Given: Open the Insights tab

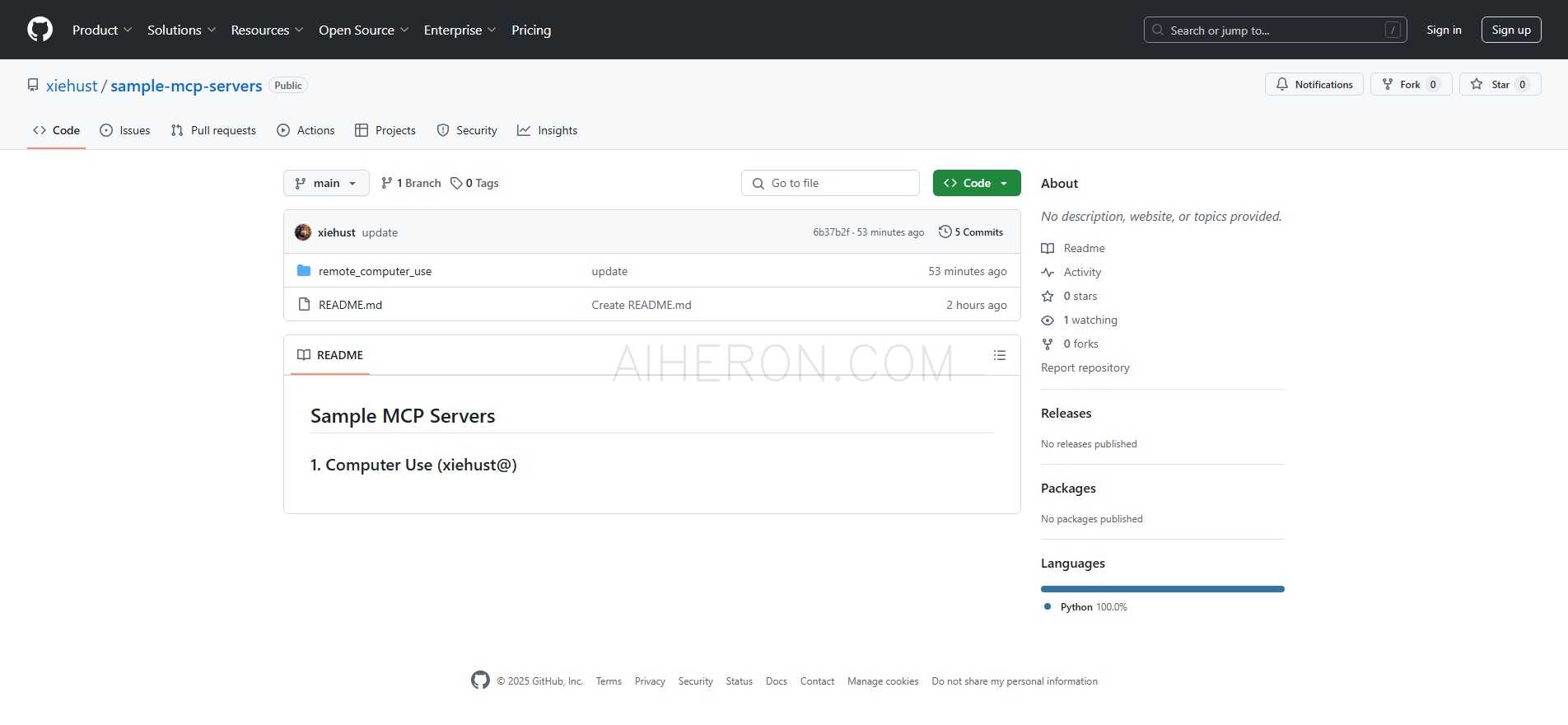Looking at the screenshot, I should 547,130.
